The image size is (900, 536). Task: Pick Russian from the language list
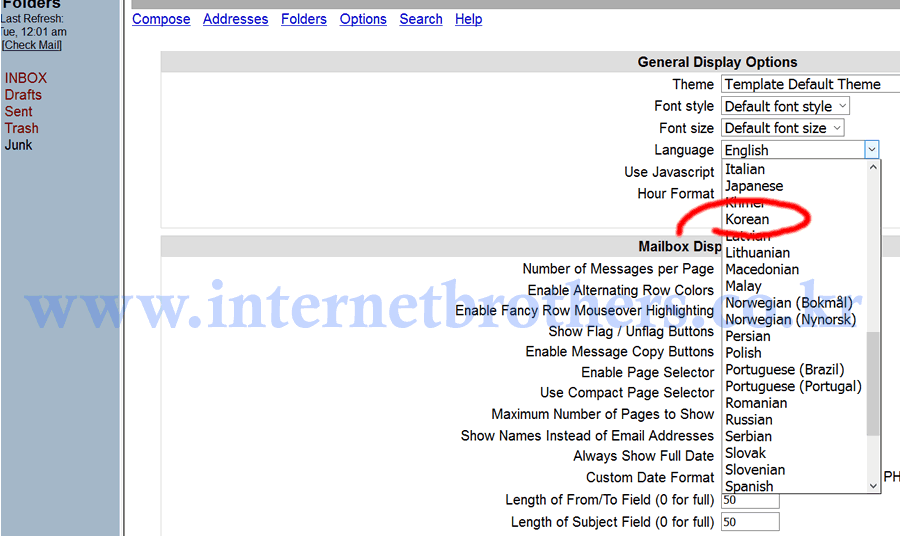[x=749, y=420]
